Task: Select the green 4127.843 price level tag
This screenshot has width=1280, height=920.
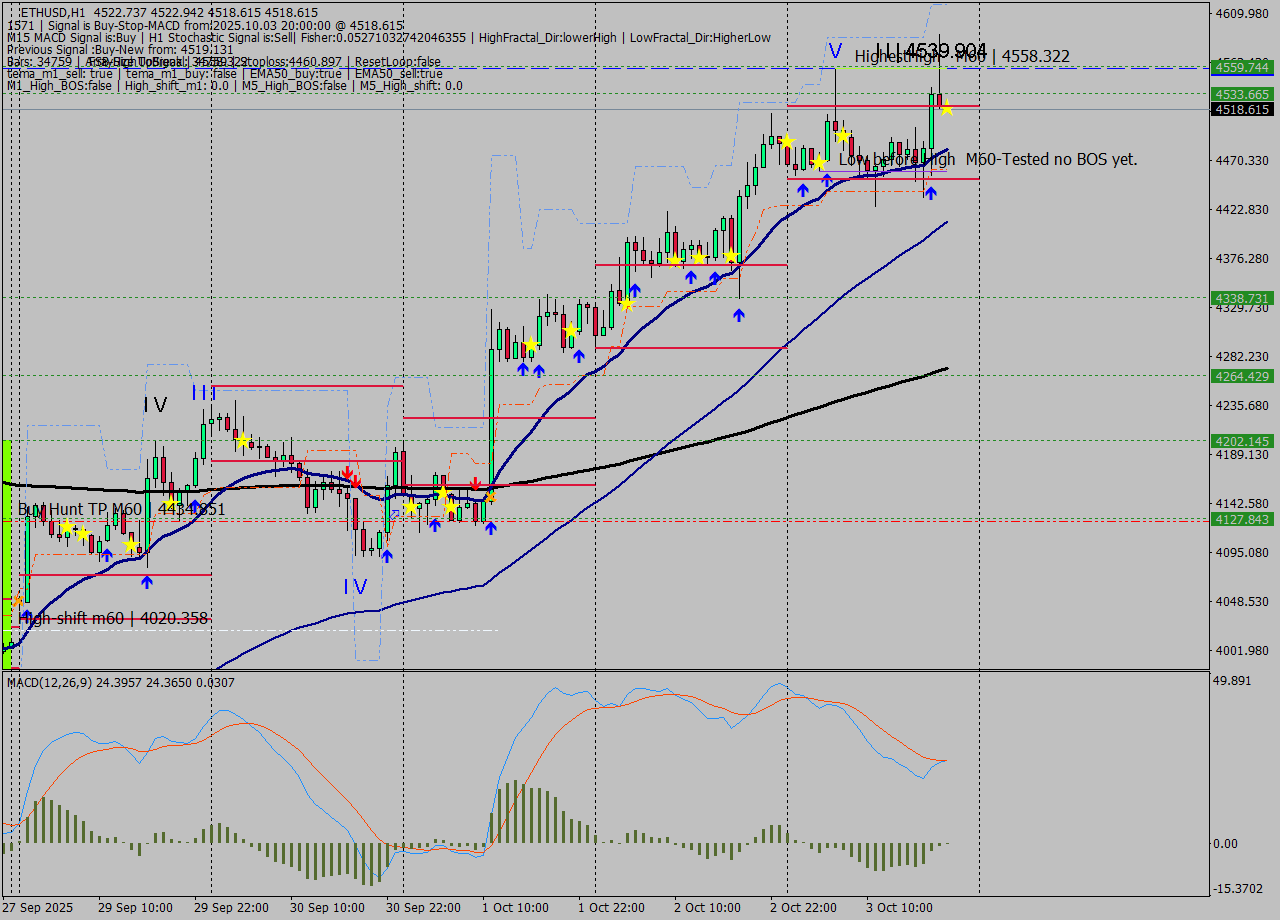Action: click(x=1241, y=519)
